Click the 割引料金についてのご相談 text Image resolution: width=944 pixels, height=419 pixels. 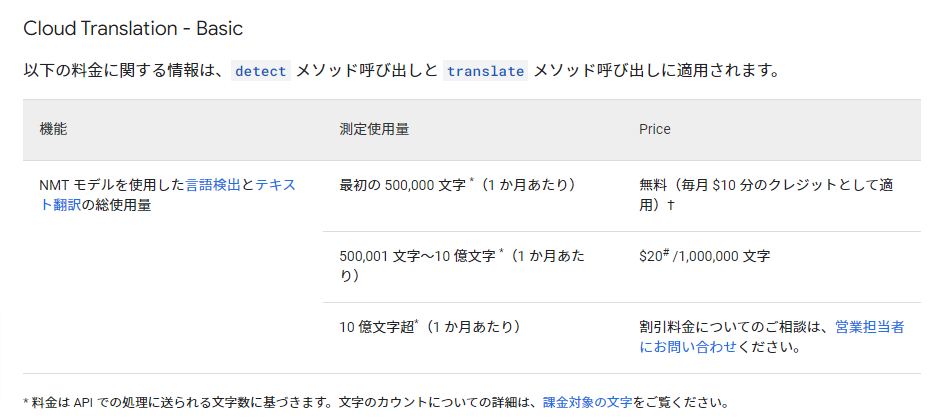[x=730, y=327]
